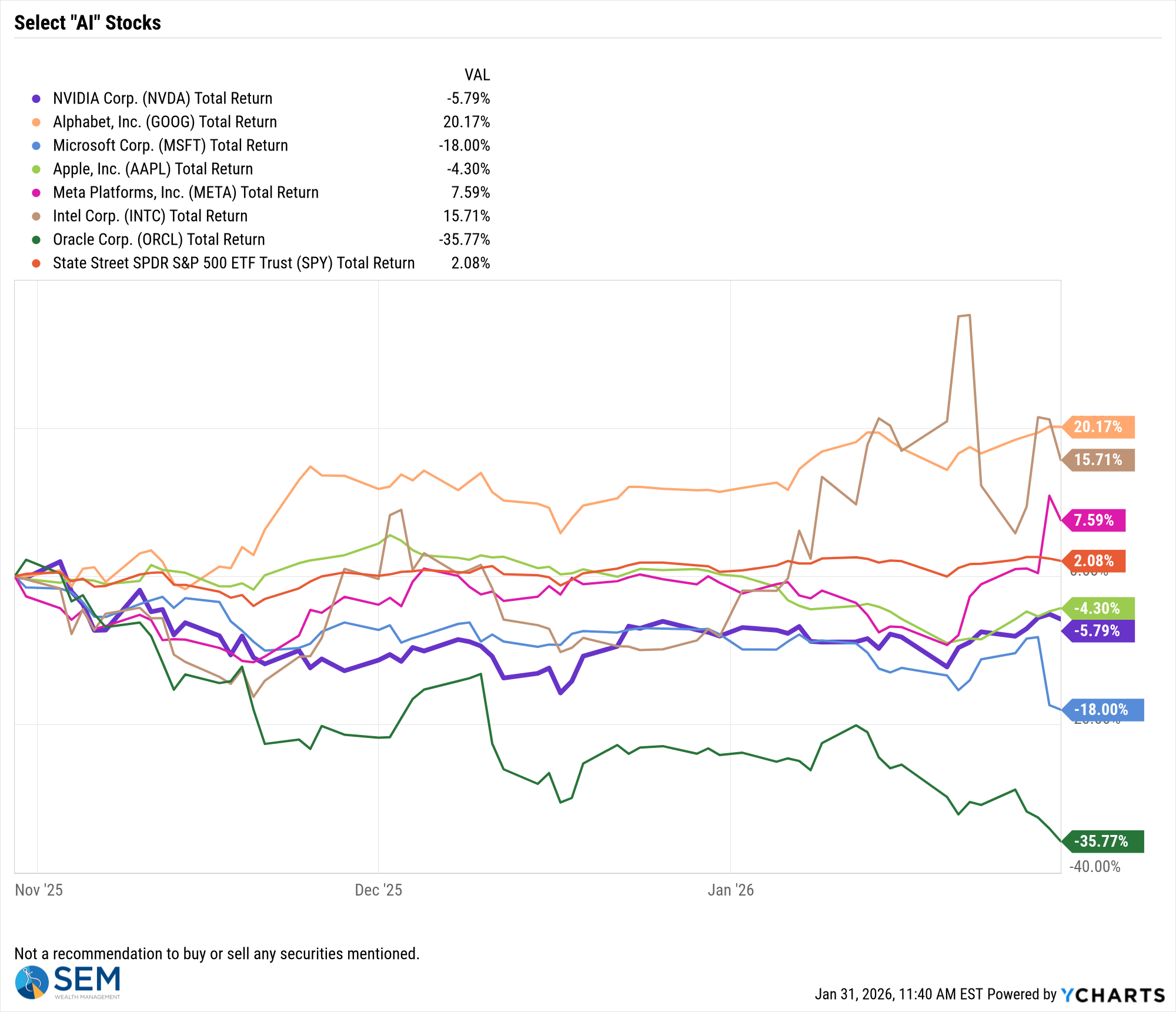Click the 2.08% SPY end-value tag

(1094, 561)
